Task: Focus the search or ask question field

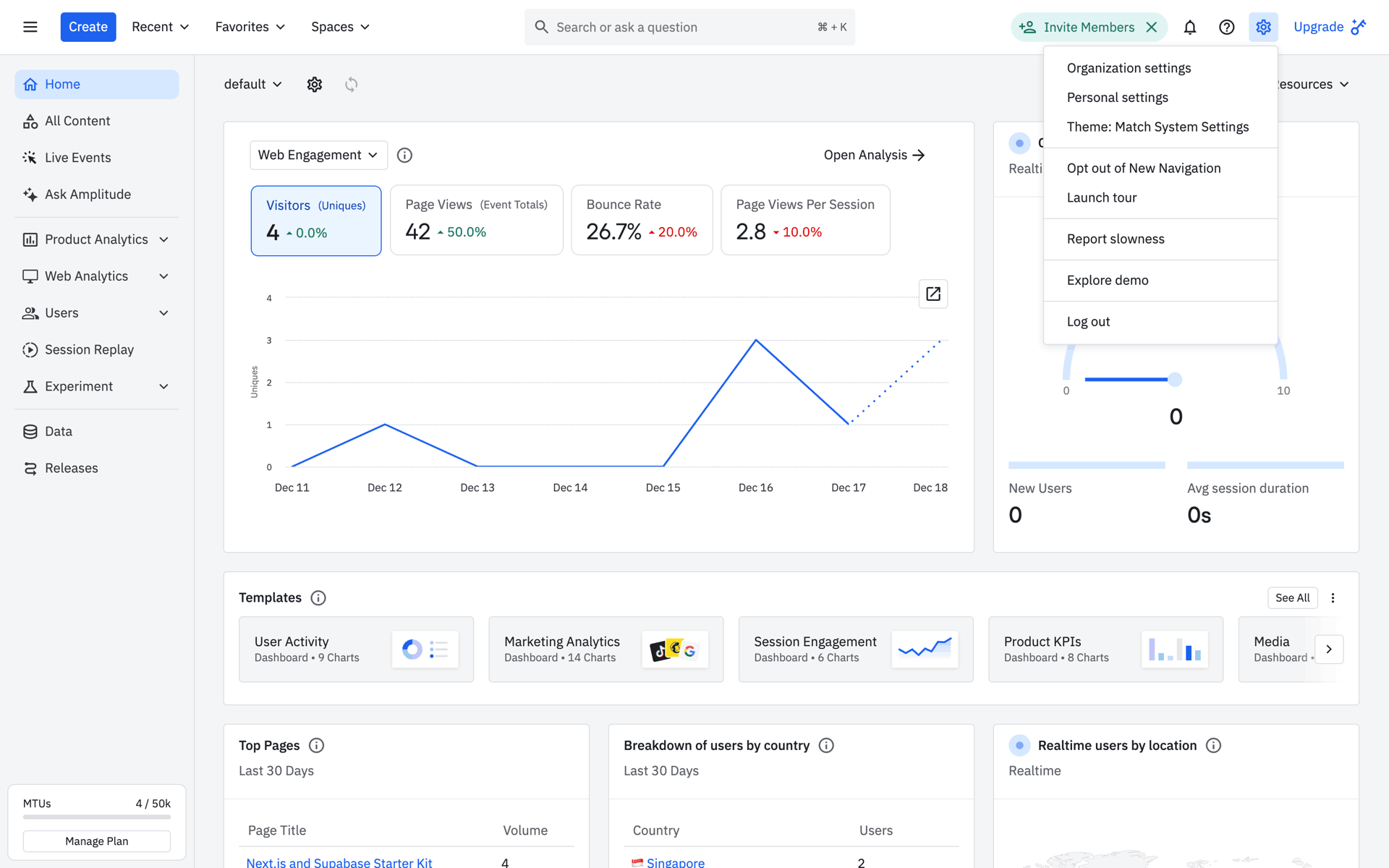Action: pos(689,27)
